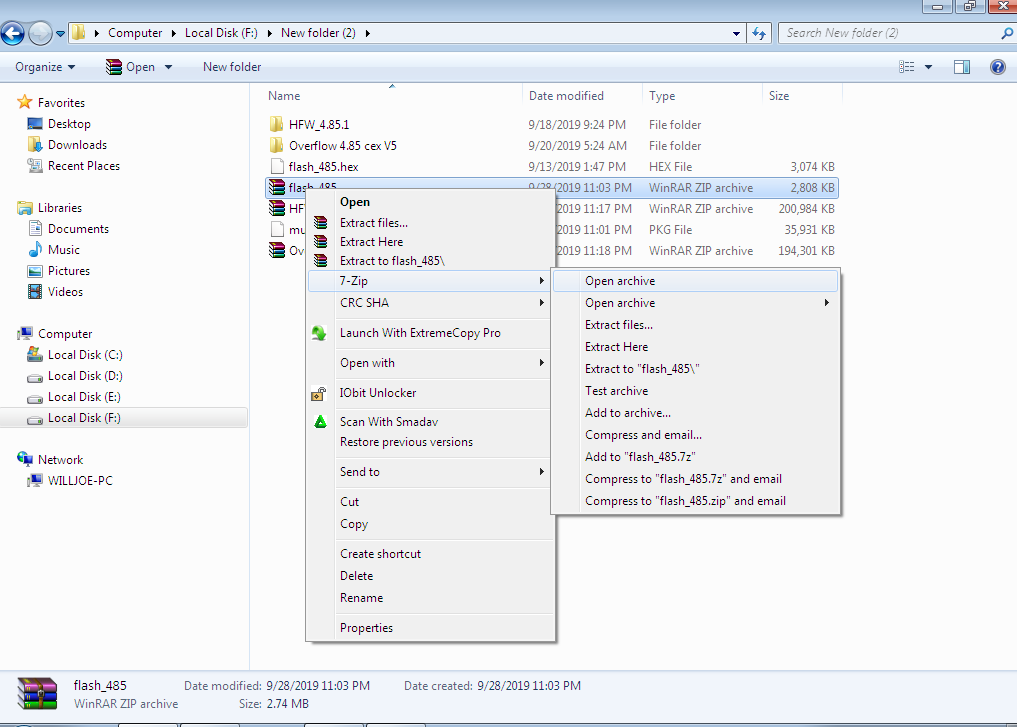The image size is (1017, 727).
Task: Expand the address bar history dropdown
Action: [736, 33]
